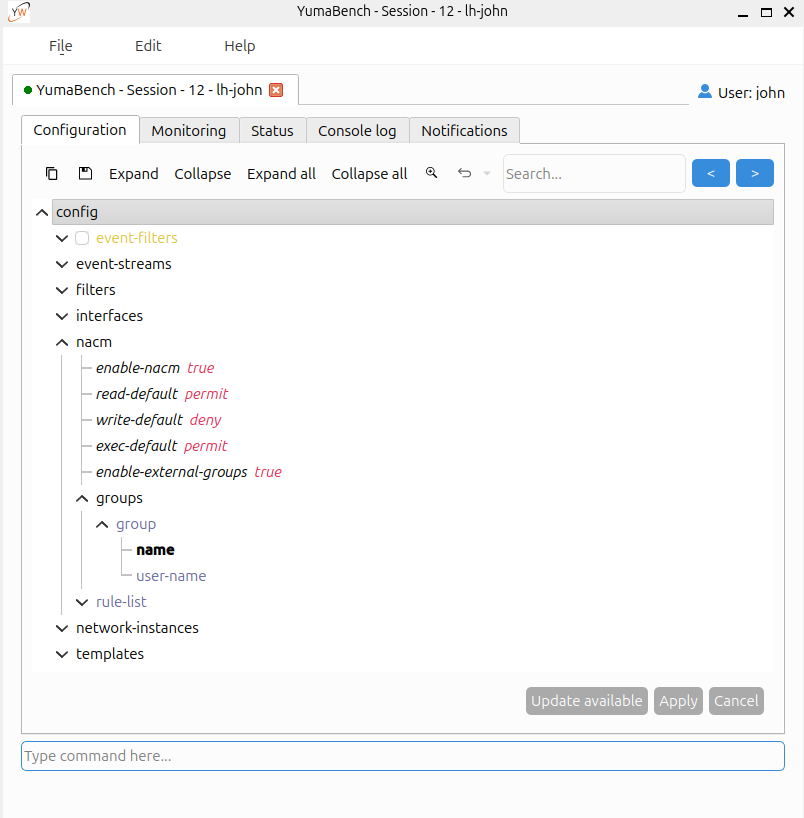The height and width of the screenshot is (818, 804).
Task: Expand the rule-list node
Action: pos(82,603)
